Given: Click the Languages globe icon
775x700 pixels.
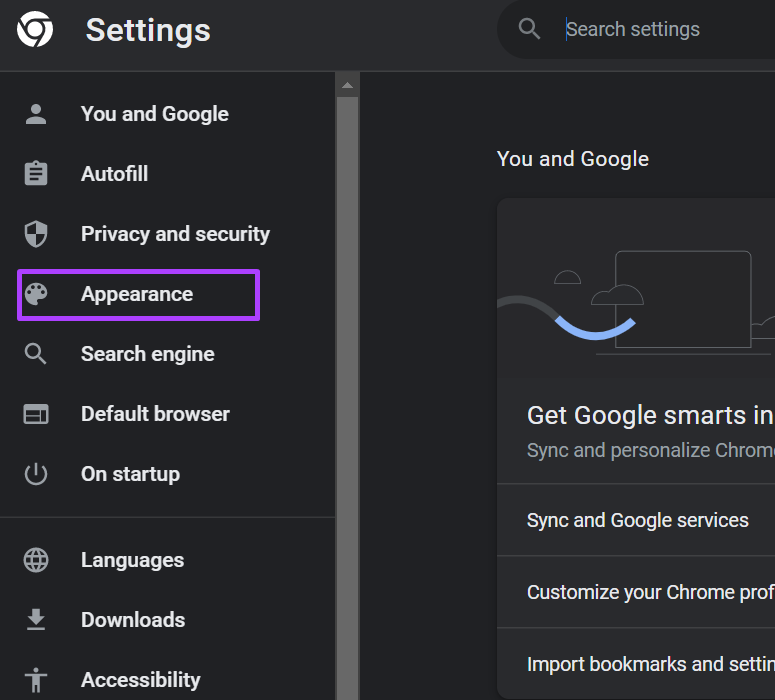Looking at the screenshot, I should pos(36,560).
